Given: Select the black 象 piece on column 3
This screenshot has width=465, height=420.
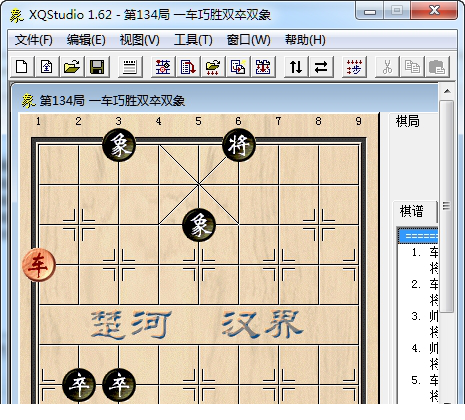Looking at the screenshot, I should 119,145.
